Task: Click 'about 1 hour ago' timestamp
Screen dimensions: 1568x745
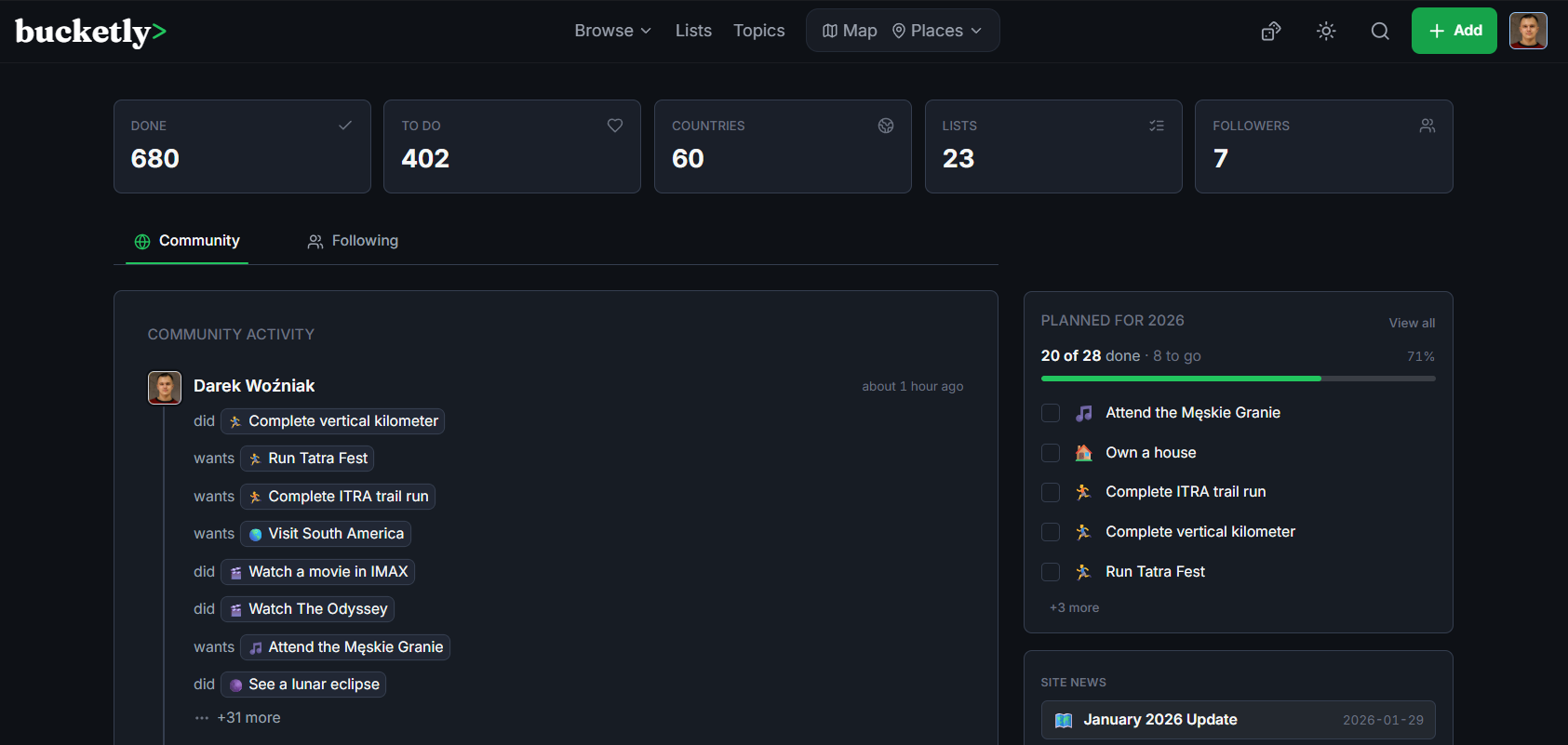Action: tap(912, 386)
